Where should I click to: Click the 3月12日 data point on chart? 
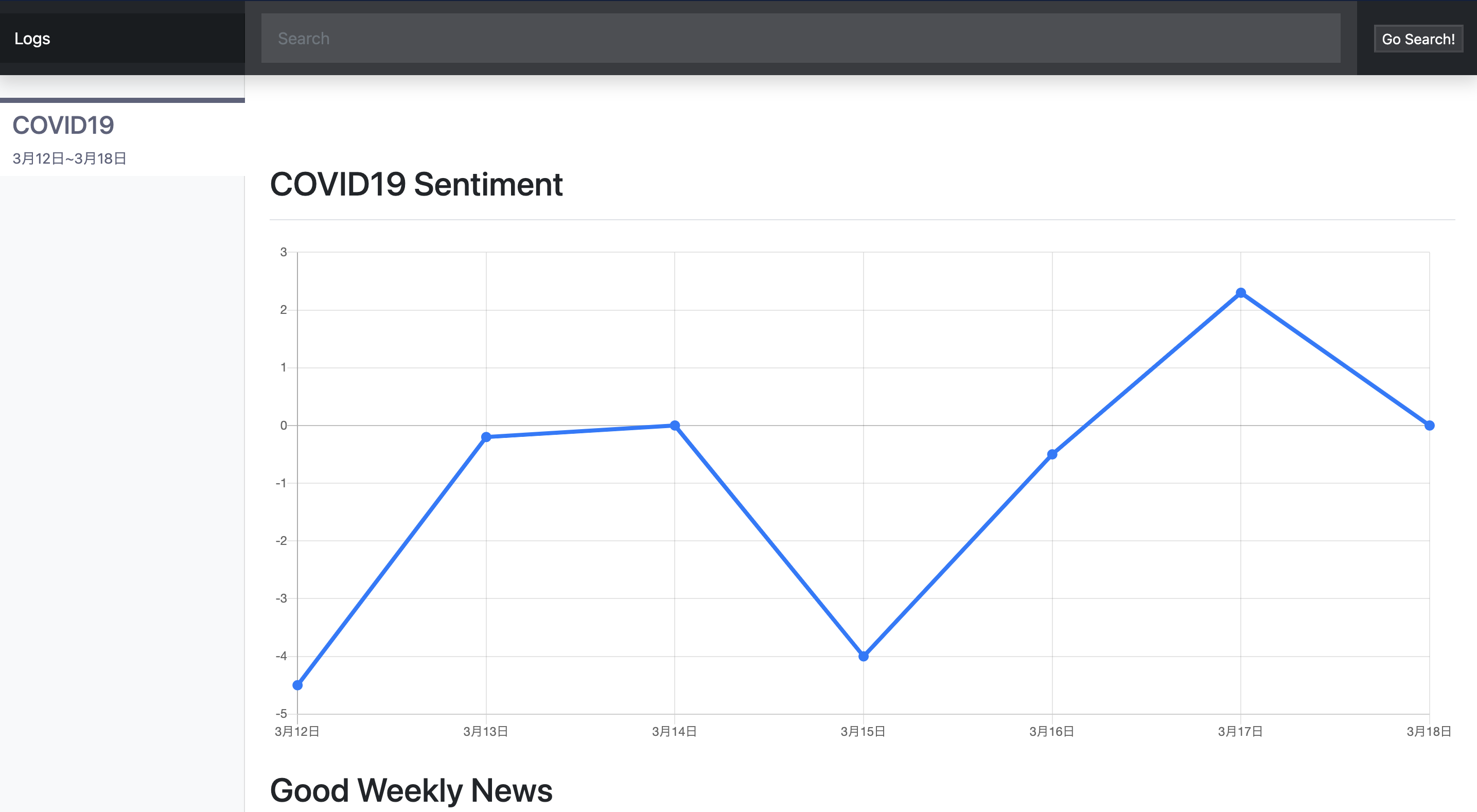(297, 685)
